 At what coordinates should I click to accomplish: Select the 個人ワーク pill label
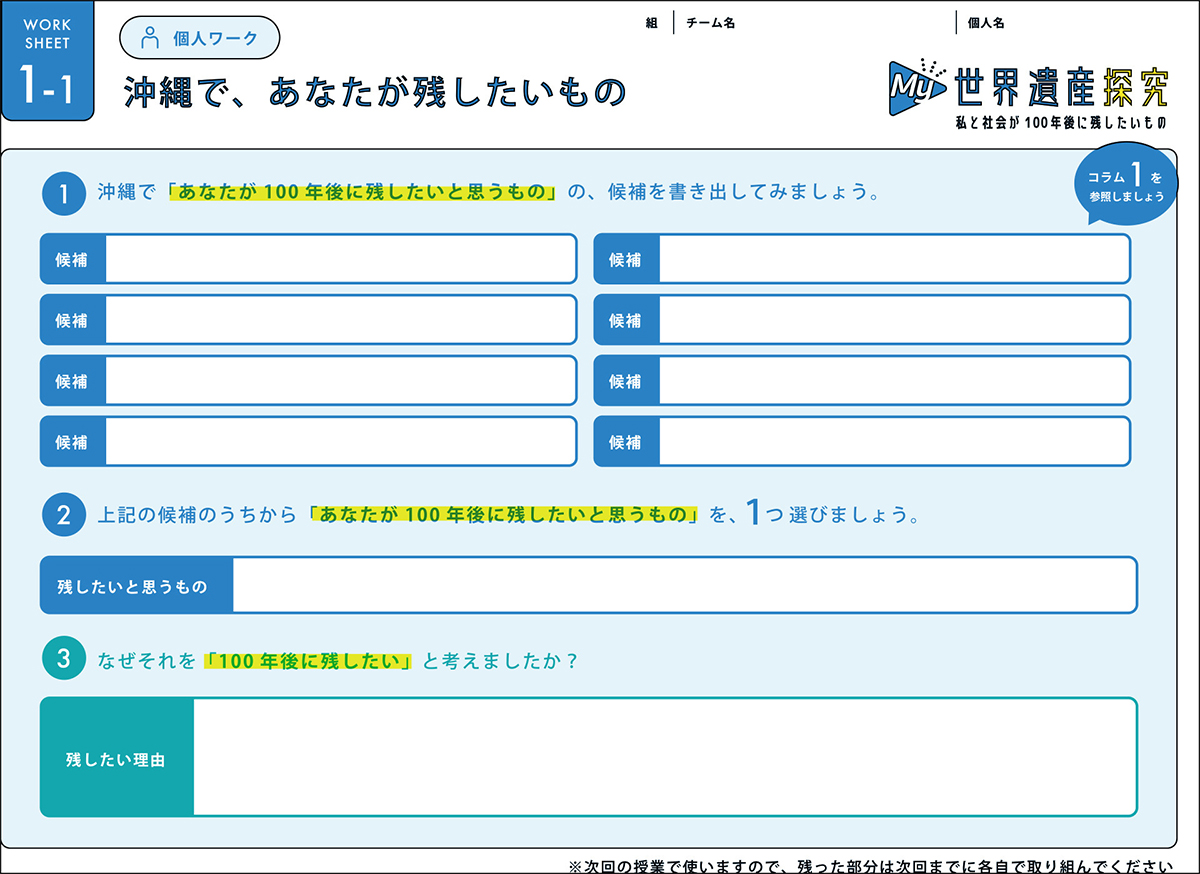(x=199, y=39)
